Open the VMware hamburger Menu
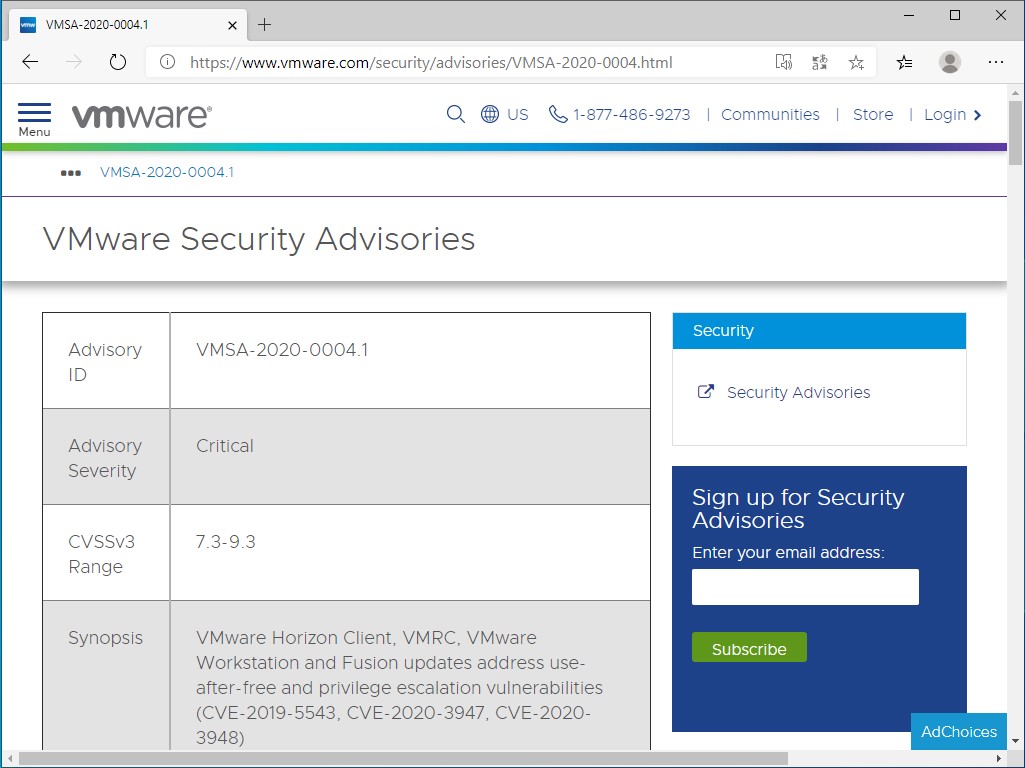The height and width of the screenshot is (768, 1025). 34,117
